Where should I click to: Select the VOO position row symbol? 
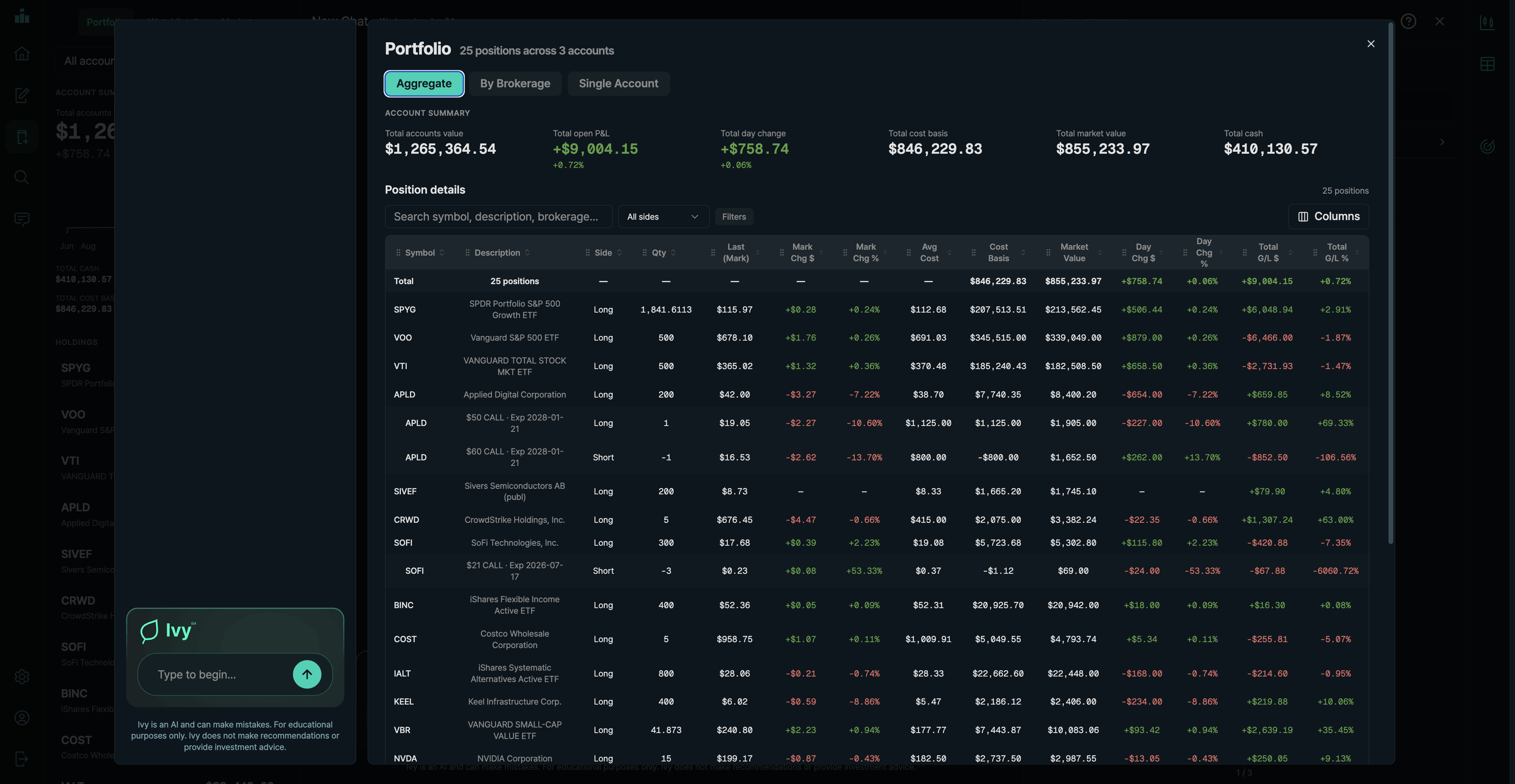pyautogui.click(x=403, y=338)
